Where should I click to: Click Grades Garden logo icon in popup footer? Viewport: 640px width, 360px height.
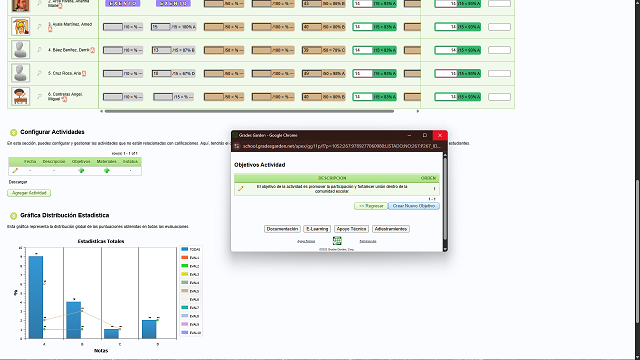[x=337, y=241]
